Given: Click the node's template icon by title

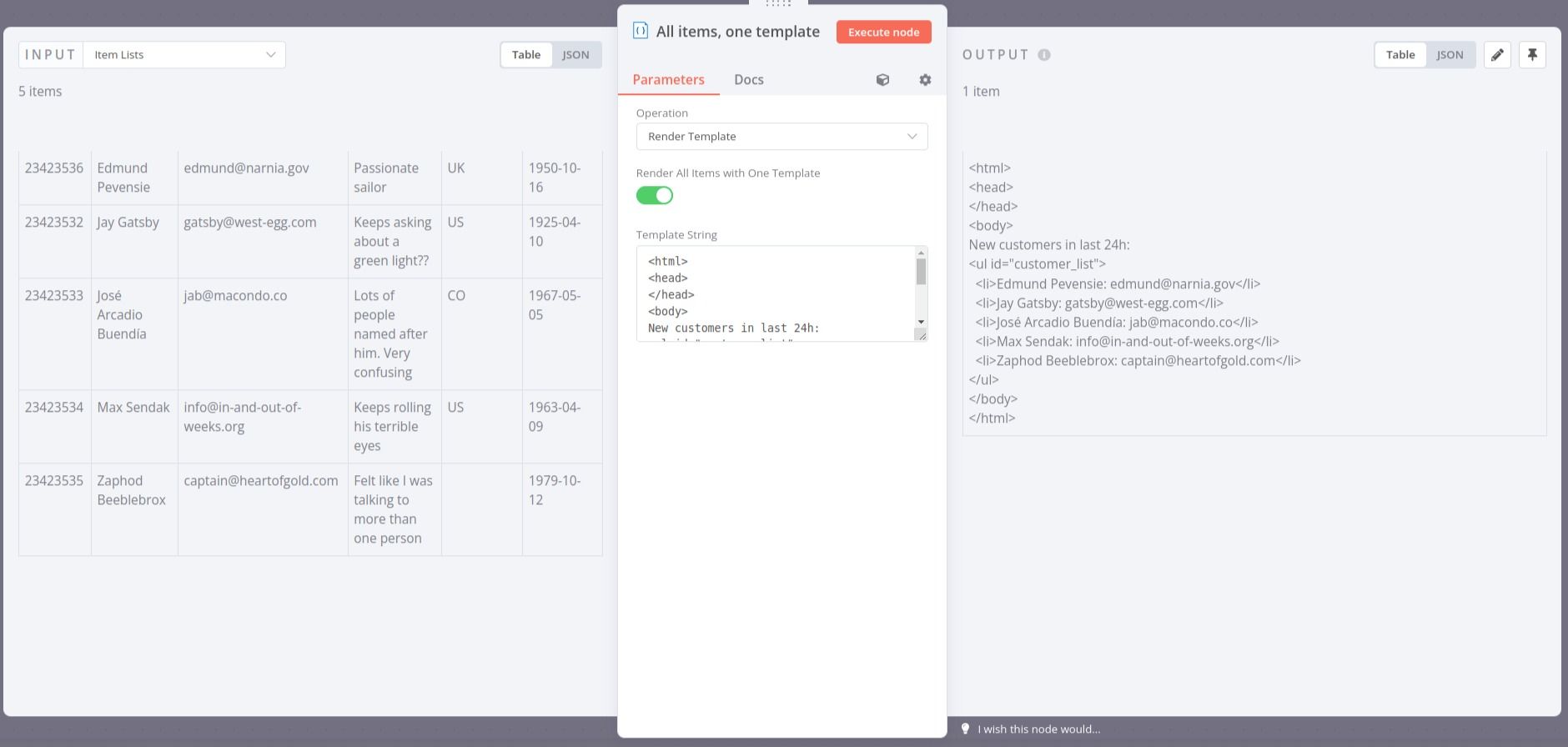Looking at the screenshot, I should pos(641,32).
